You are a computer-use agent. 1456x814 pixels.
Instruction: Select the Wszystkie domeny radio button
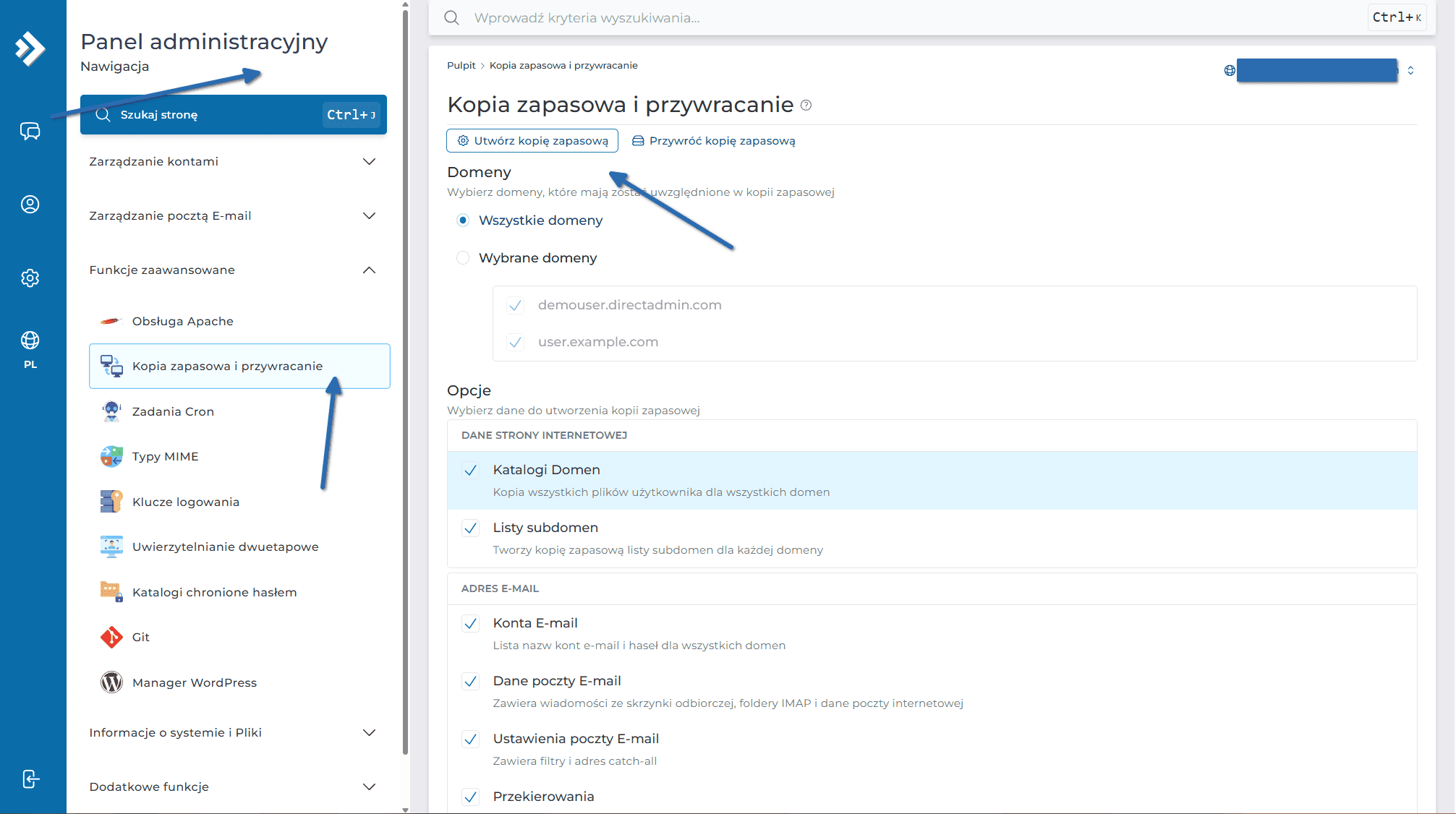463,220
